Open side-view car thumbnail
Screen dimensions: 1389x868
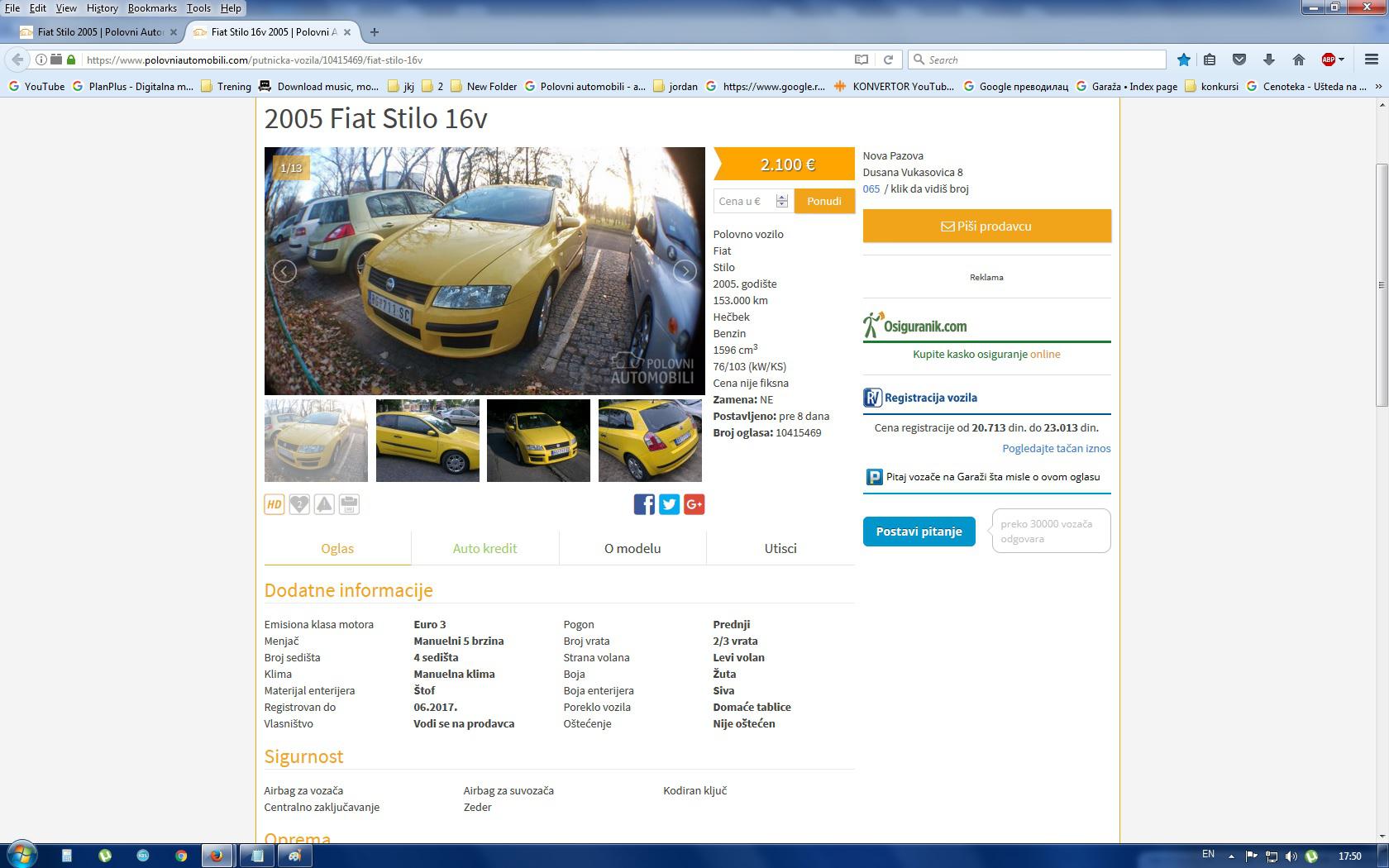pyautogui.click(x=427, y=441)
